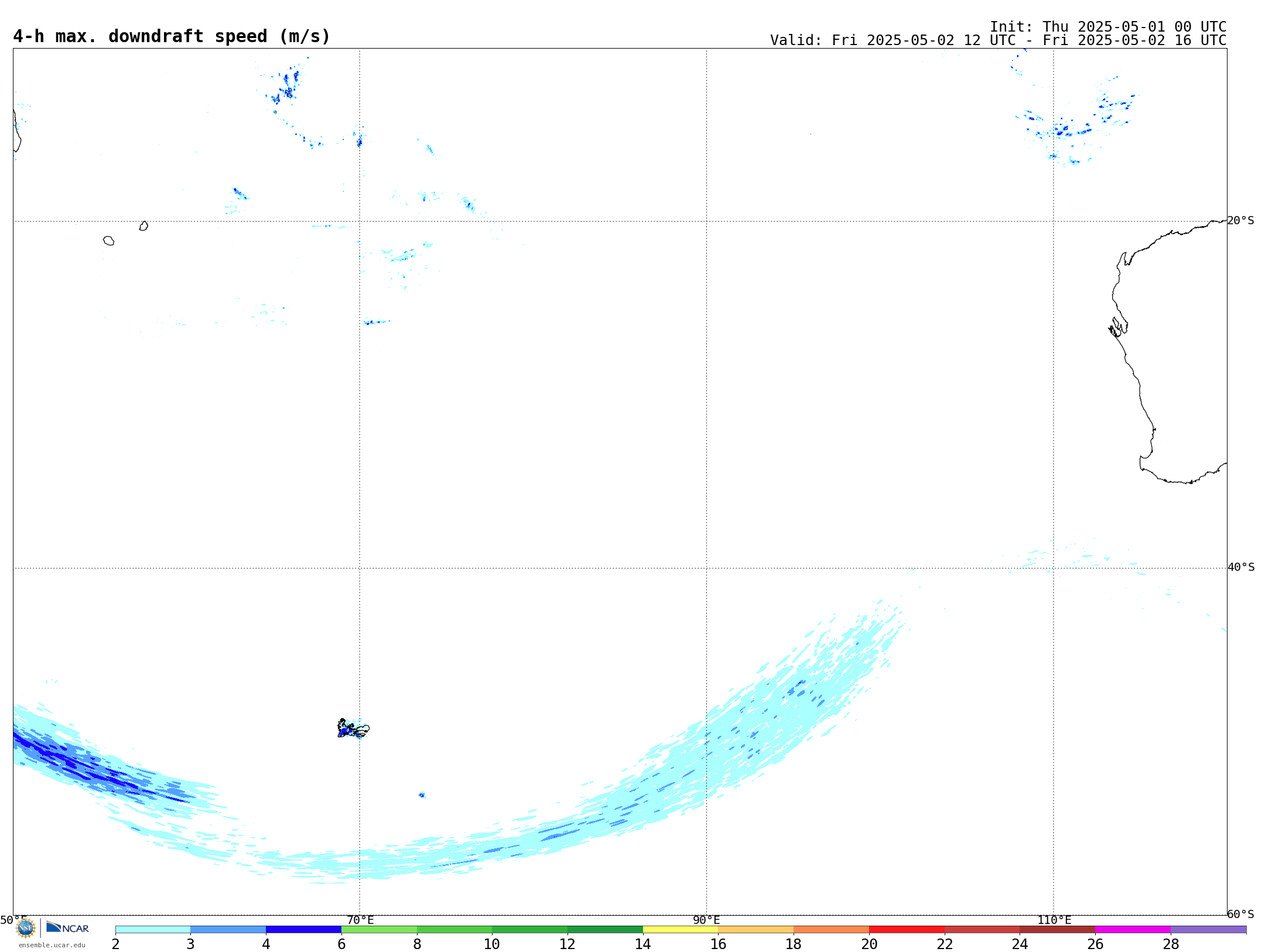Click the 60°S latitude label
This screenshot has height=952, width=1265.
[1240, 914]
